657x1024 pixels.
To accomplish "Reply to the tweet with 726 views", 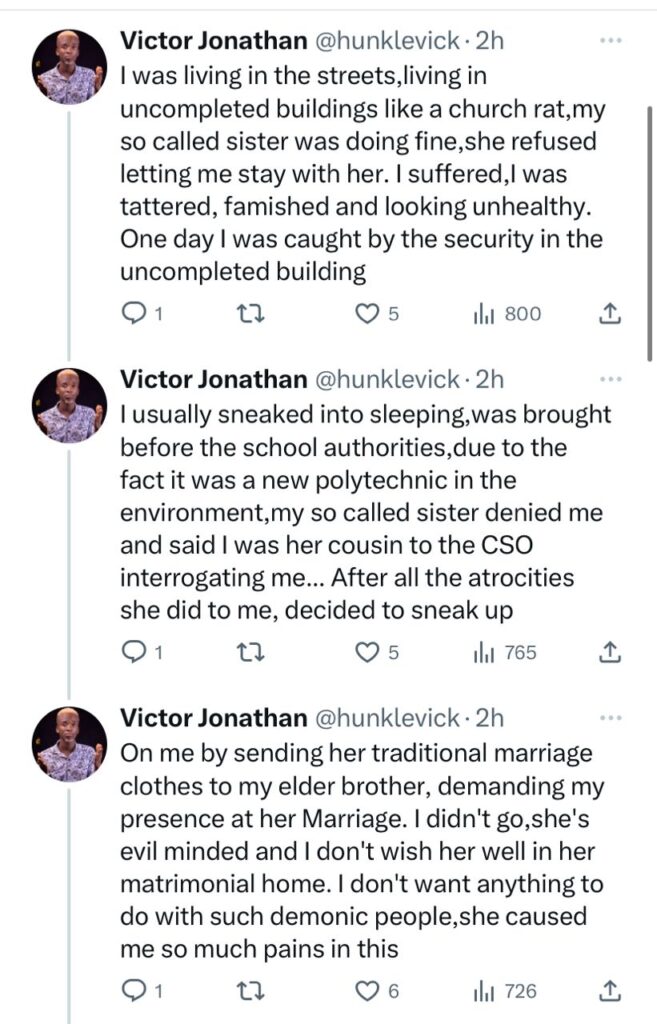I will click(134, 991).
